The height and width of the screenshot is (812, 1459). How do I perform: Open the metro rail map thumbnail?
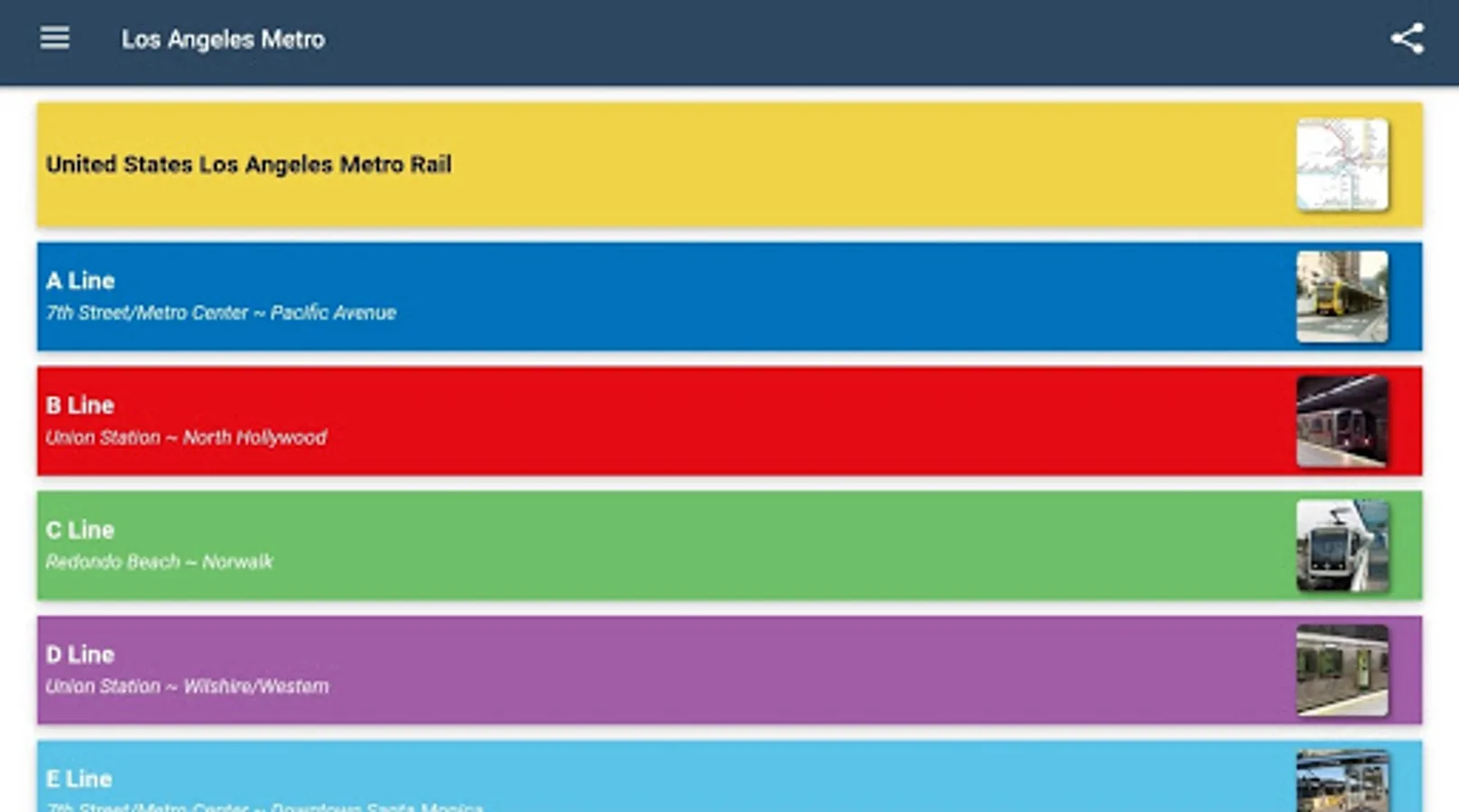click(1342, 164)
